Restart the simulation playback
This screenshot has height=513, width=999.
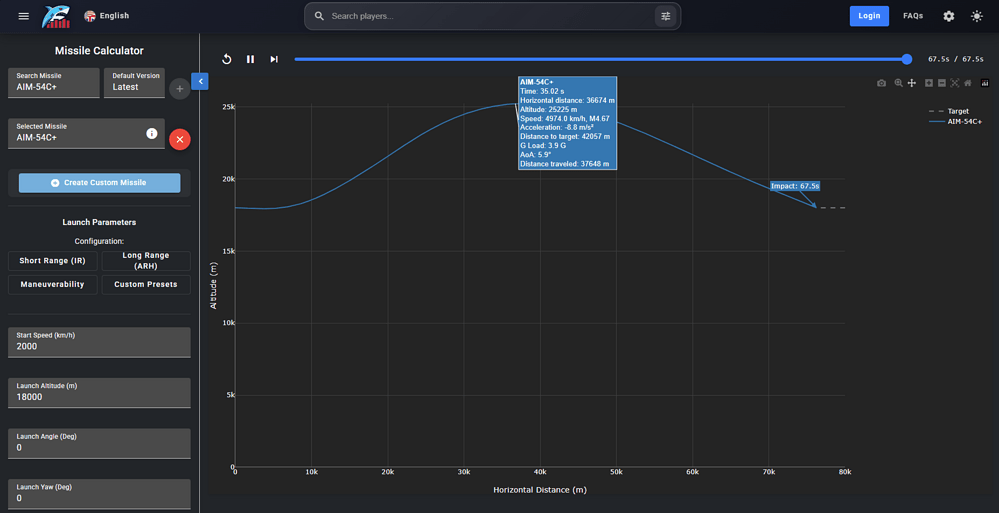[x=227, y=59]
